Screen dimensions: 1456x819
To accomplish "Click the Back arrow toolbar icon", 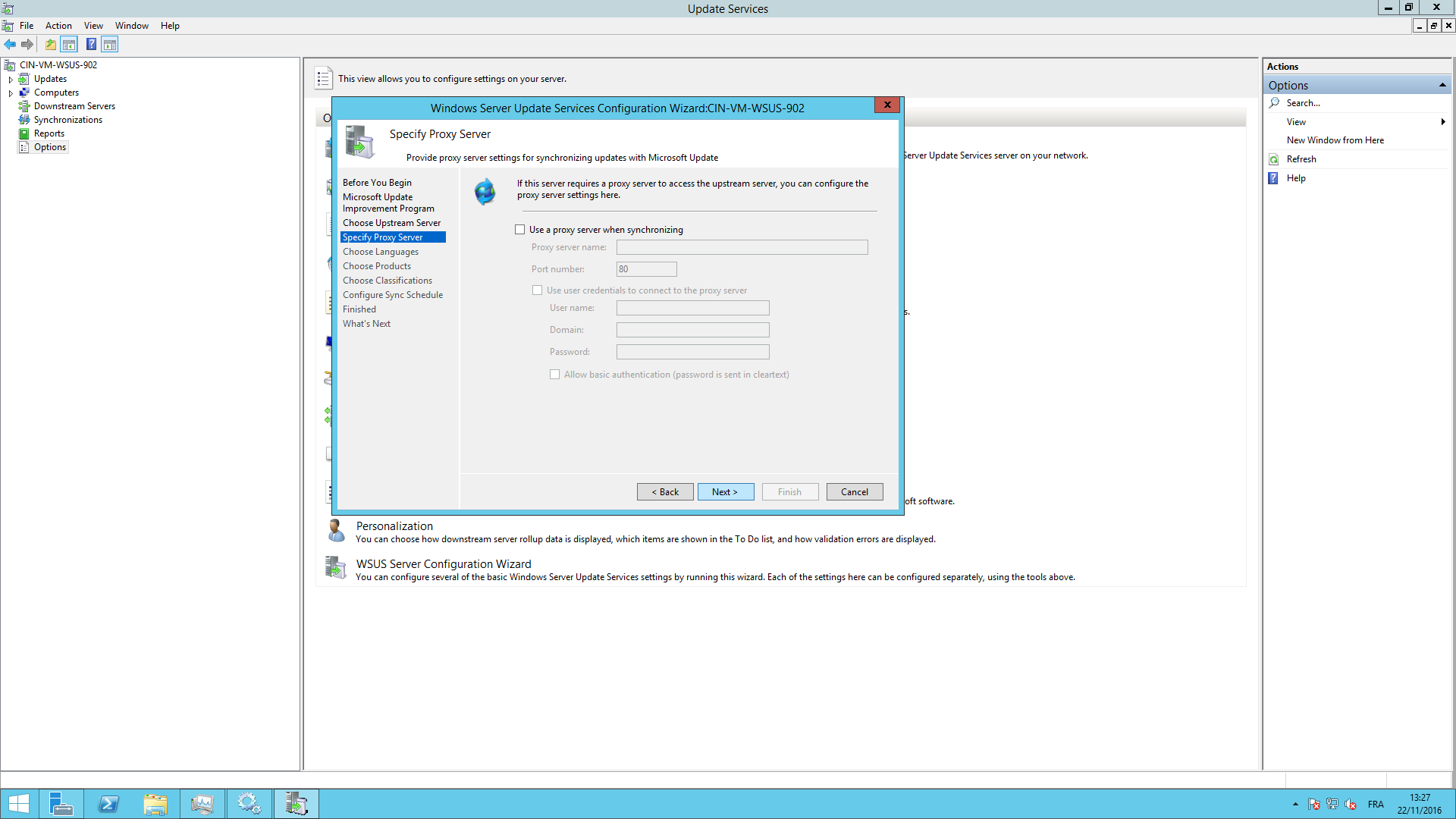I will pyautogui.click(x=10, y=45).
